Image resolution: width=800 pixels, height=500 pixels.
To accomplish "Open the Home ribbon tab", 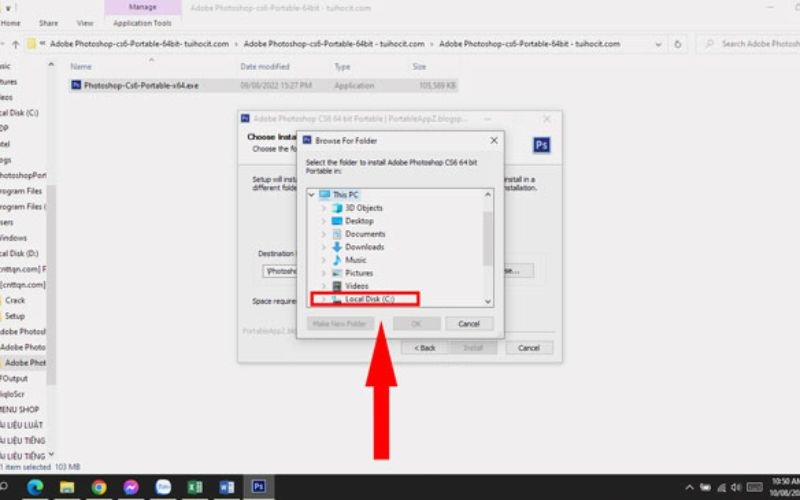I will [x=11, y=23].
